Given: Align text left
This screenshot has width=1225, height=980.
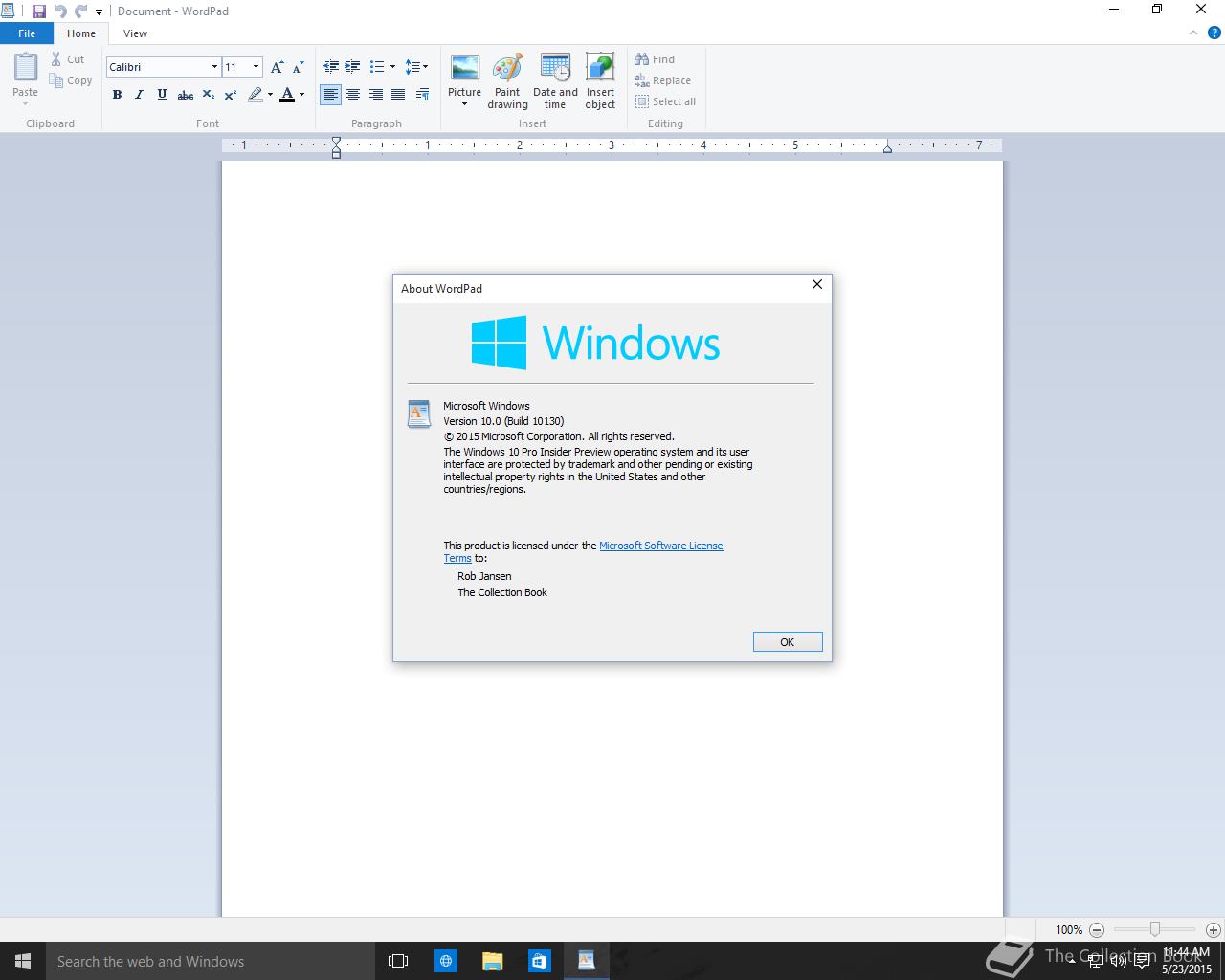Looking at the screenshot, I should coord(330,95).
